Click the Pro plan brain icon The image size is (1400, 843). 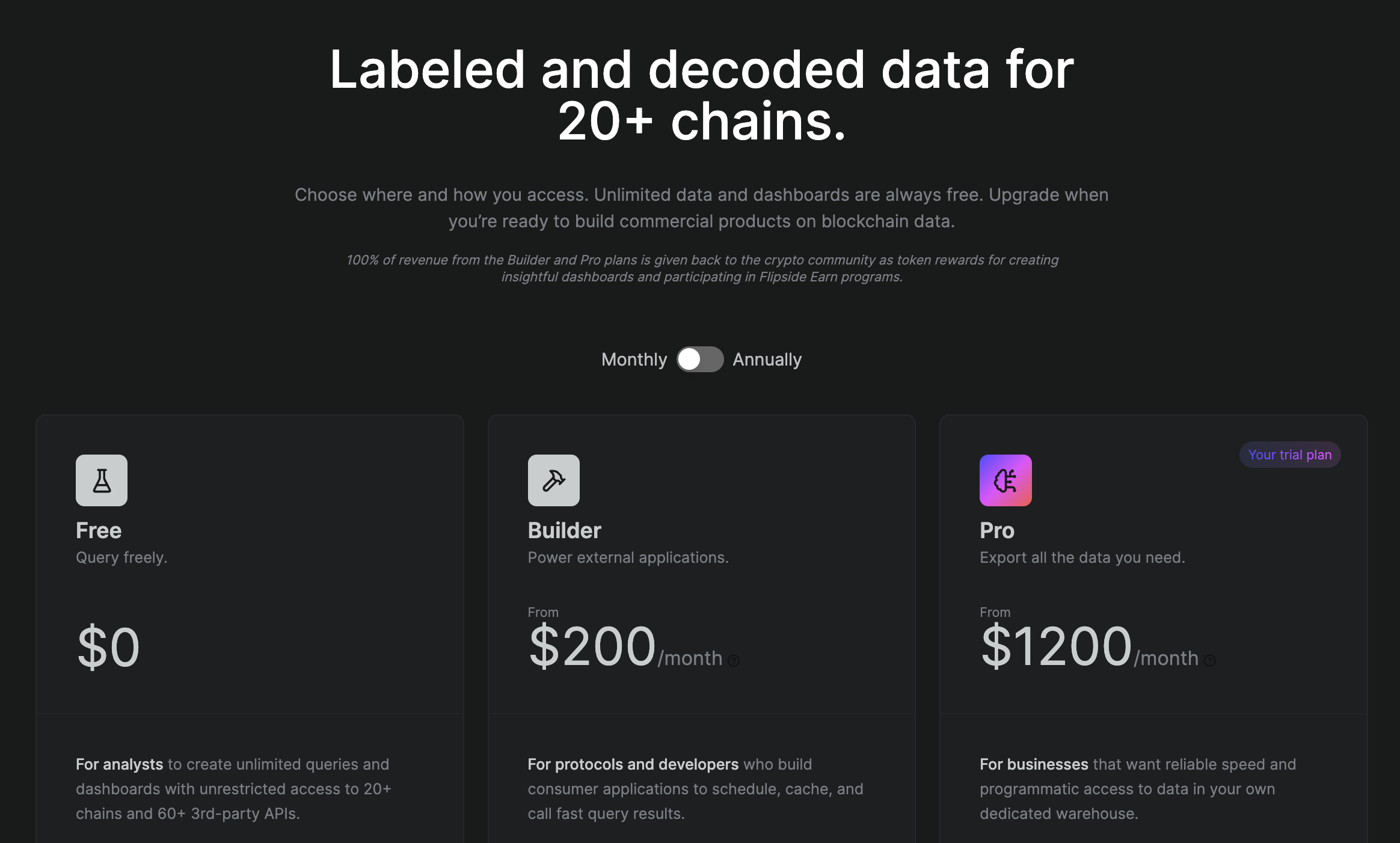coord(1005,480)
